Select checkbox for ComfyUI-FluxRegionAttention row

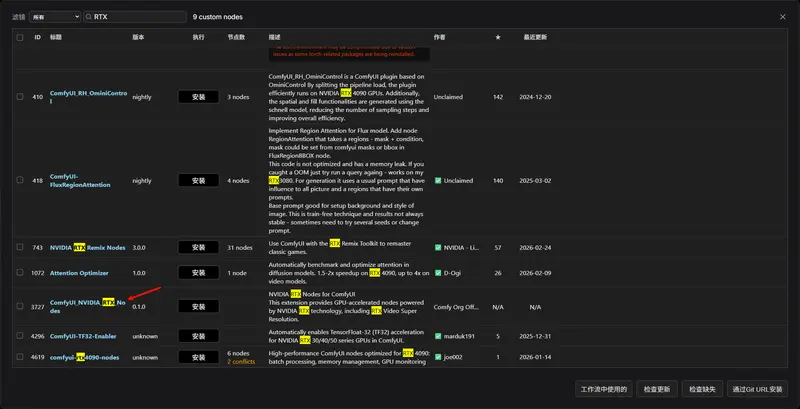[x=19, y=181]
